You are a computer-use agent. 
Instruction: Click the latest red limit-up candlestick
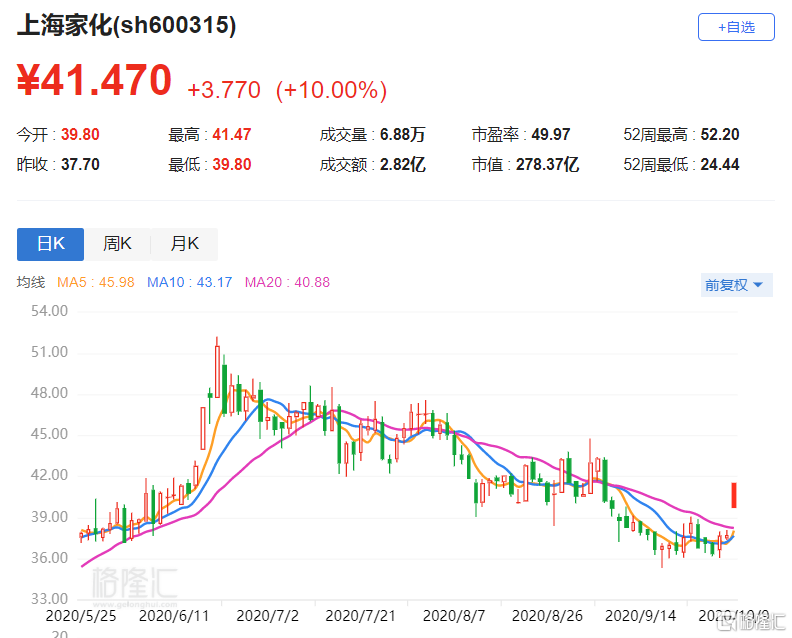click(x=734, y=495)
